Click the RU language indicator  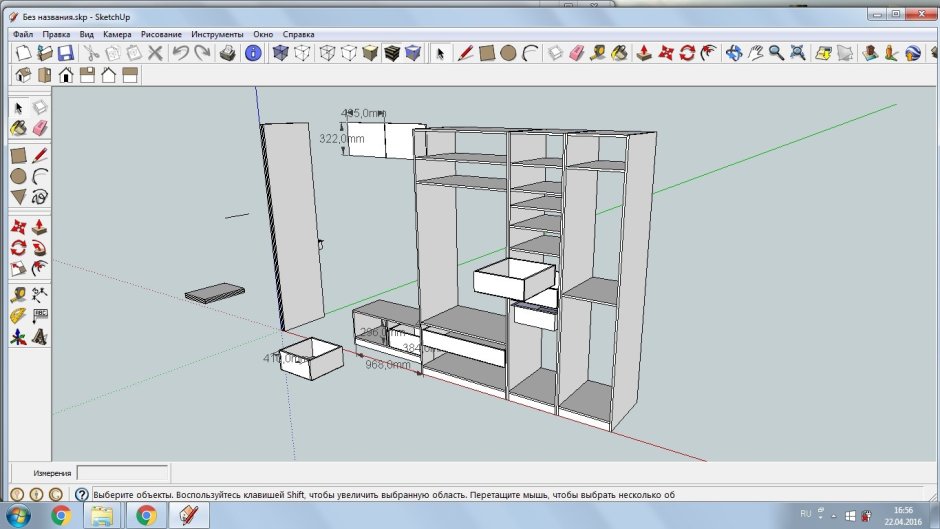(x=806, y=514)
